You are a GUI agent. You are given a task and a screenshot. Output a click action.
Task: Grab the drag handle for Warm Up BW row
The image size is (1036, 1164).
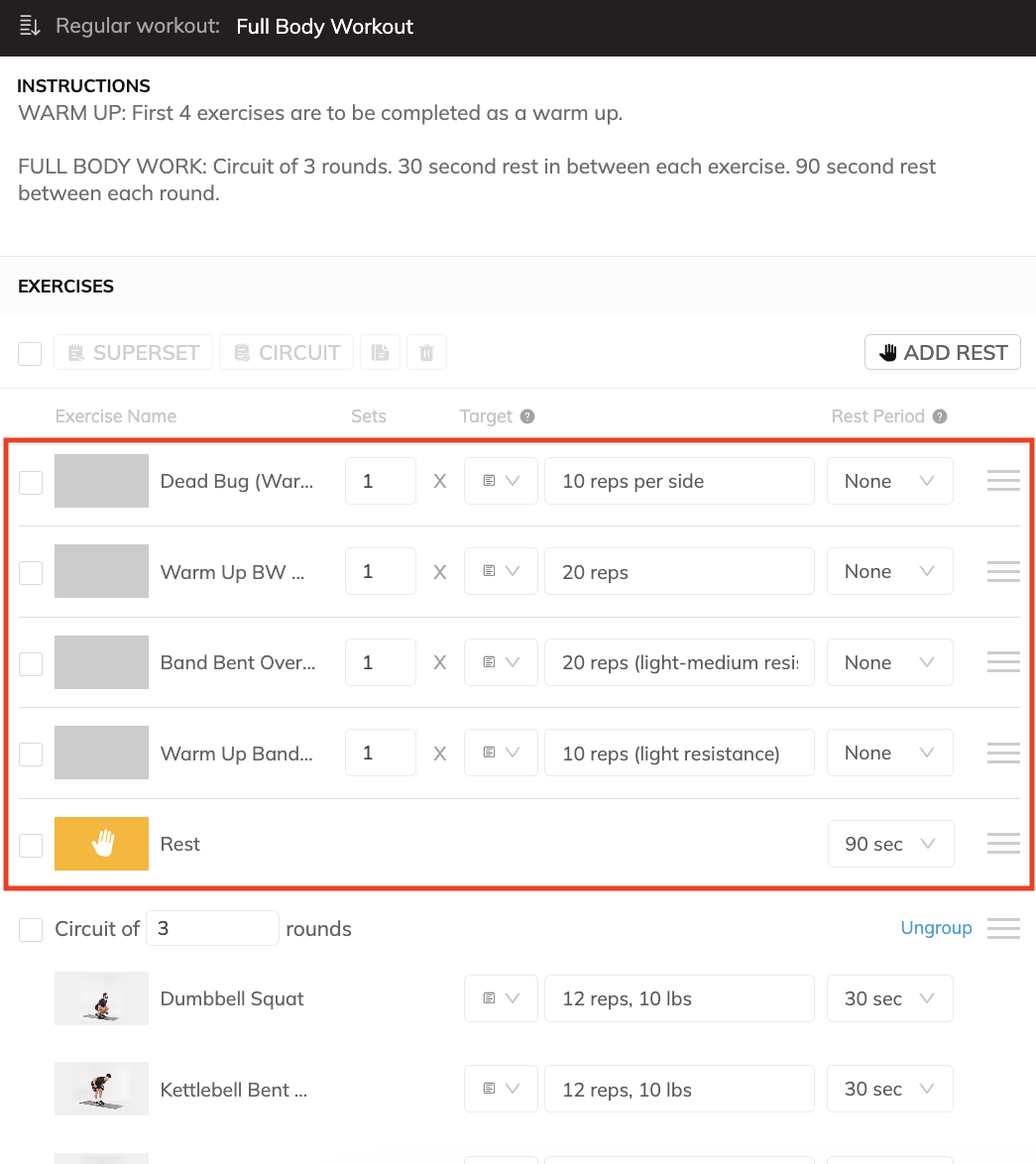click(1003, 571)
